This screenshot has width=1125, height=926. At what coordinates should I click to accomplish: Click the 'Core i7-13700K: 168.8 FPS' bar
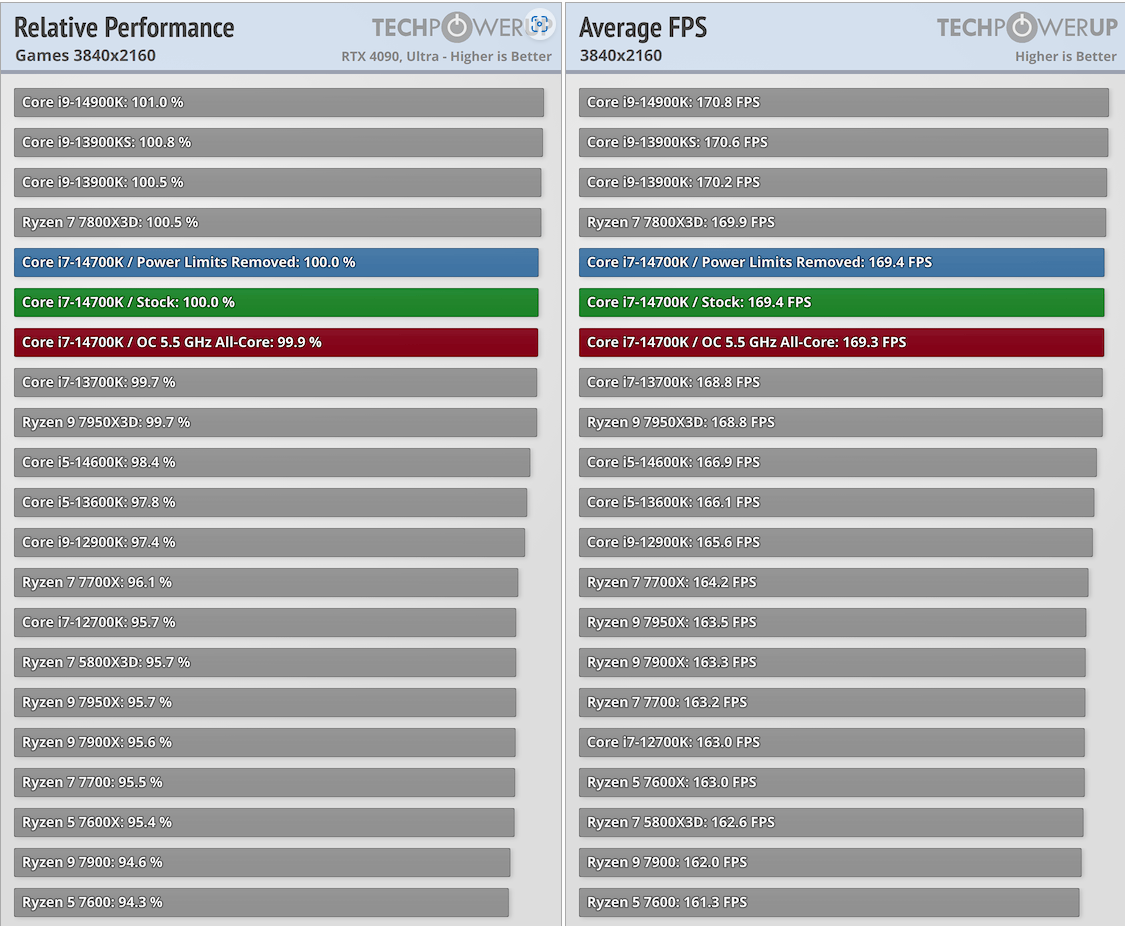pyautogui.click(x=841, y=383)
